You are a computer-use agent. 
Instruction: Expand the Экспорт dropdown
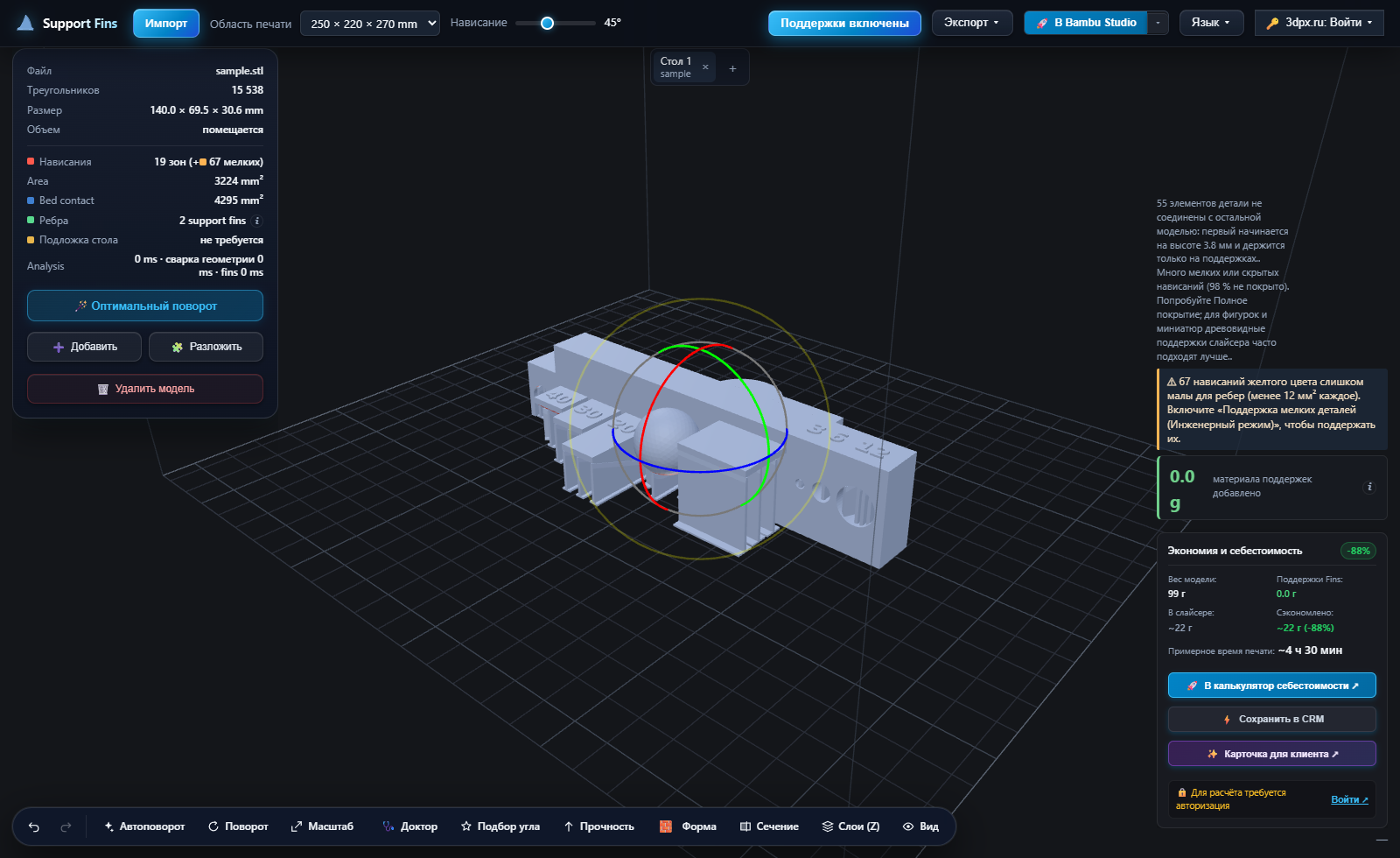click(972, 23)
